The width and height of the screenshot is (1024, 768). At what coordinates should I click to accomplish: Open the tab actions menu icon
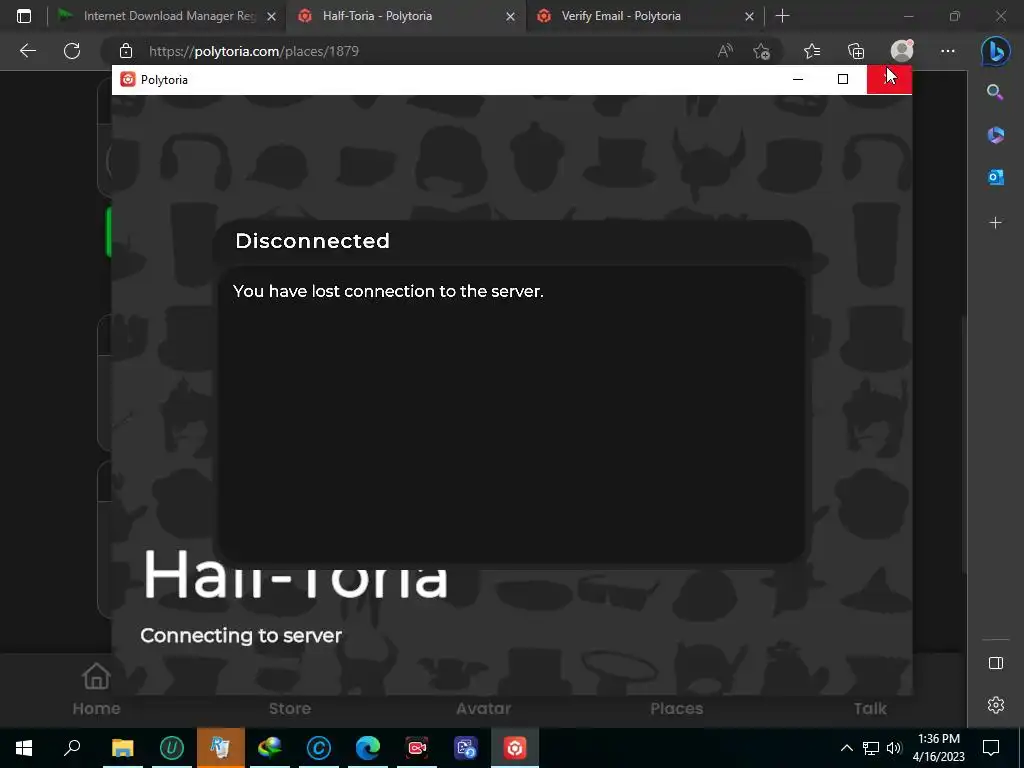24,16
